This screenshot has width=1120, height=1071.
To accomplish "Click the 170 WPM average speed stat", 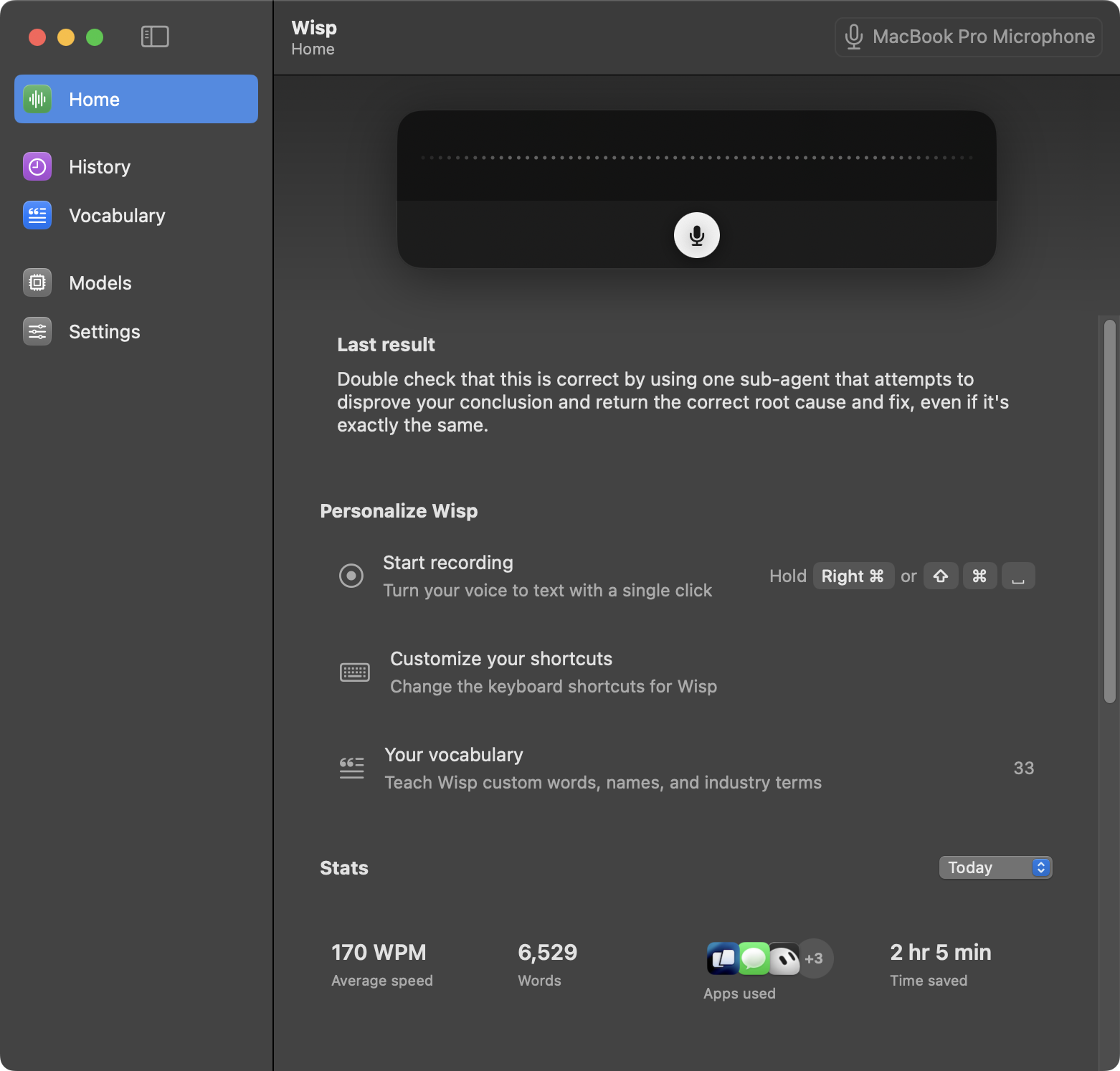I will pyautogui.click(x=382, y=965).
